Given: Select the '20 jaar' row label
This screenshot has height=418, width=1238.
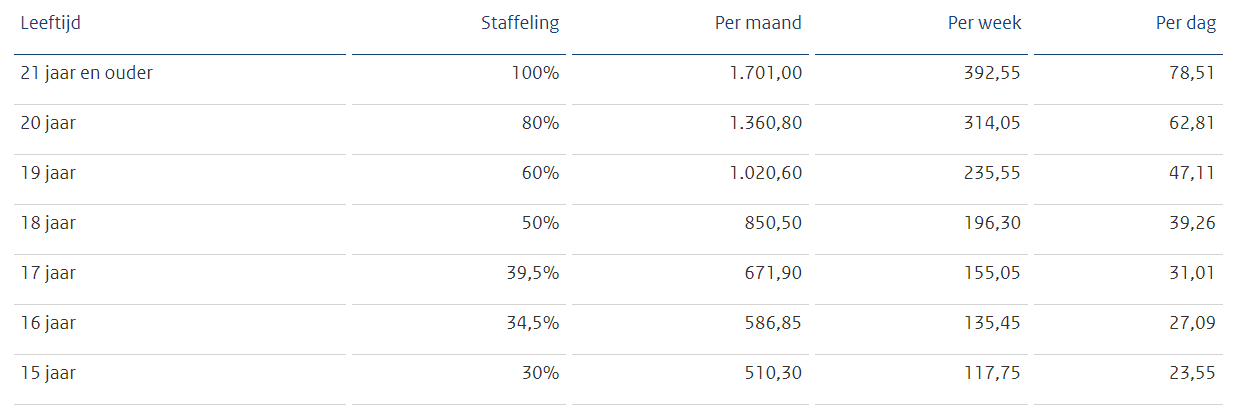Looking at the screenshot, I should pyautogui.click(x=48, y=123).
